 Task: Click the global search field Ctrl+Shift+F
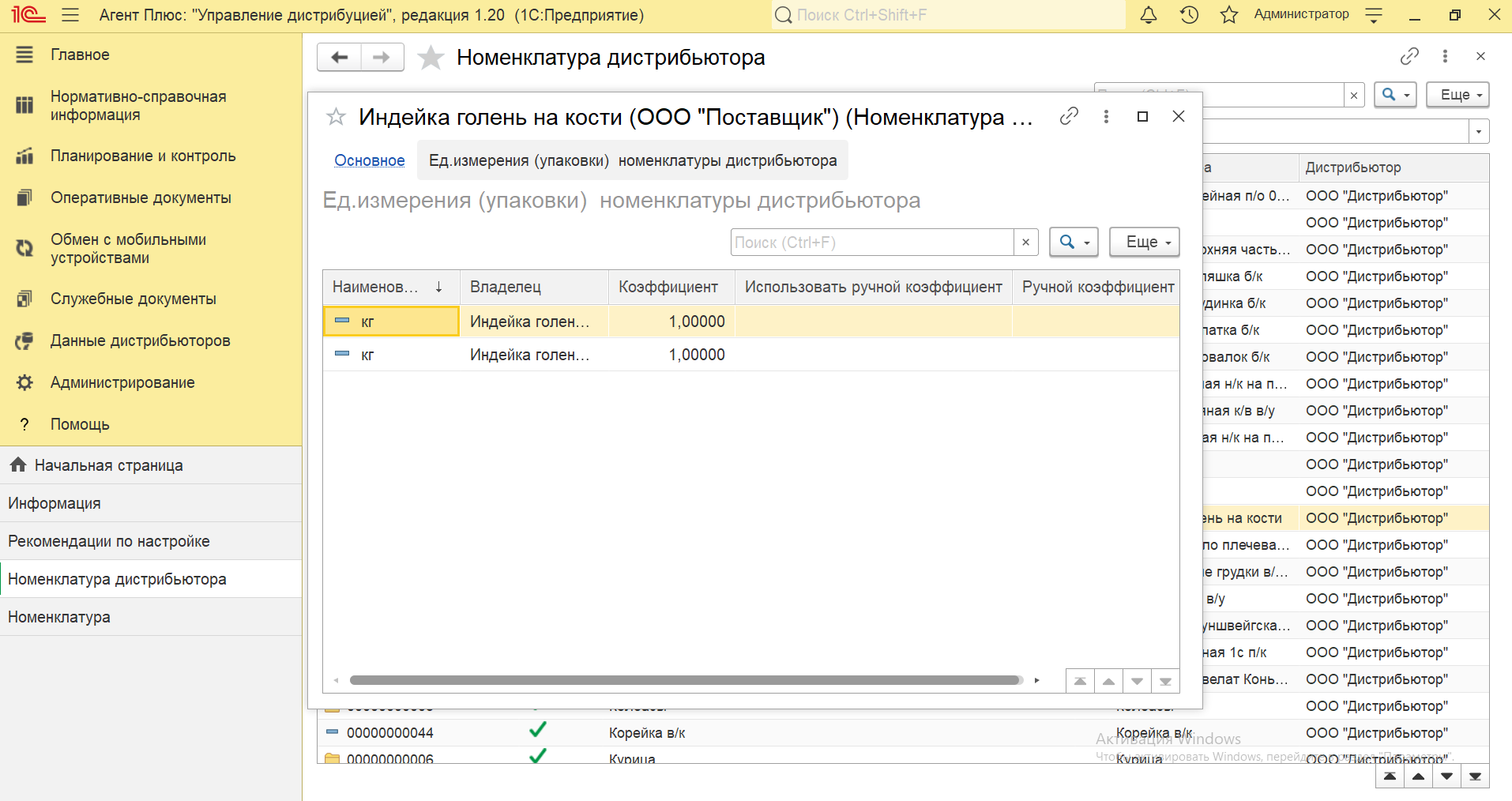948,15
